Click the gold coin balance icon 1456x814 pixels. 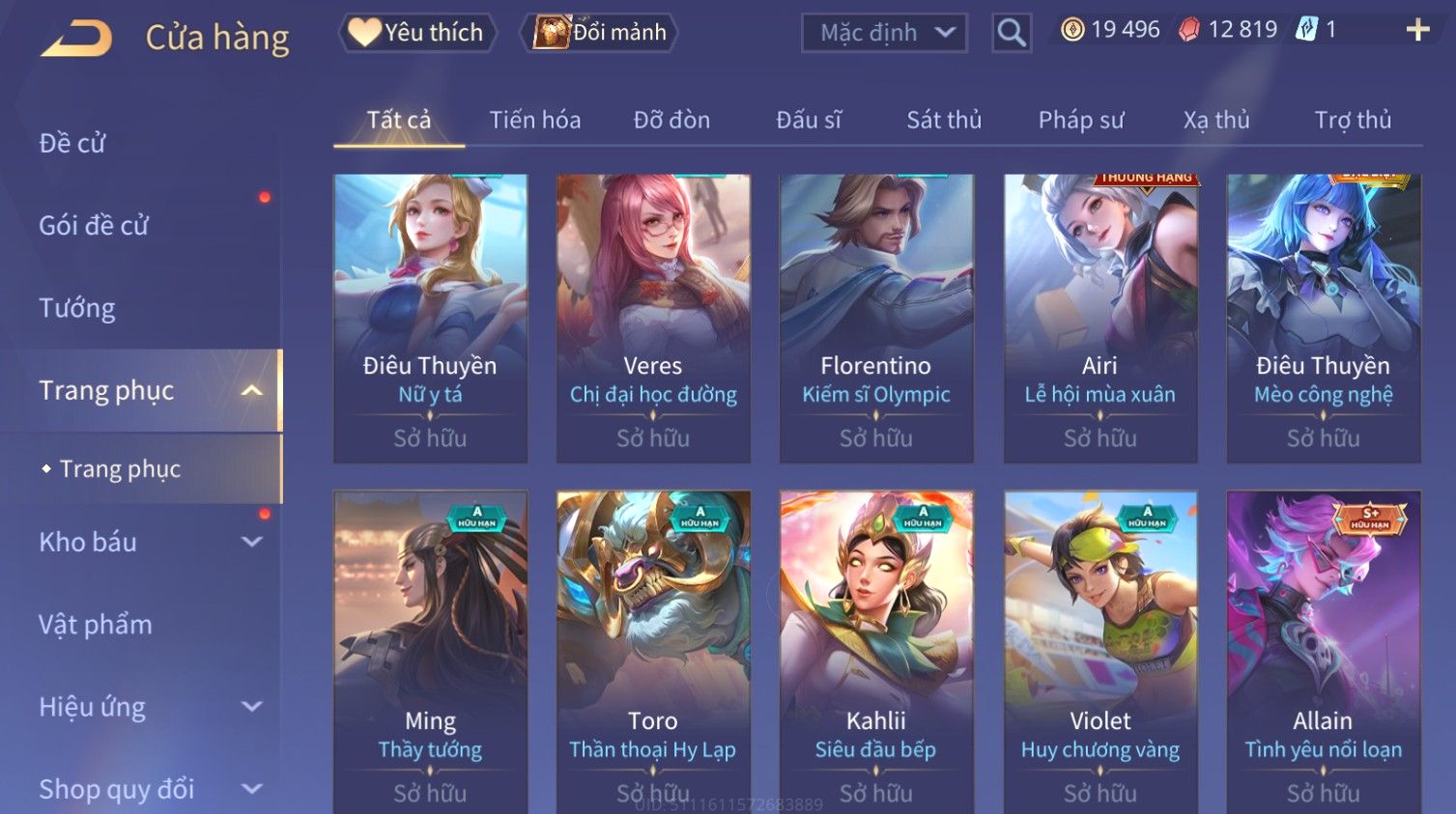point(1072,30)
